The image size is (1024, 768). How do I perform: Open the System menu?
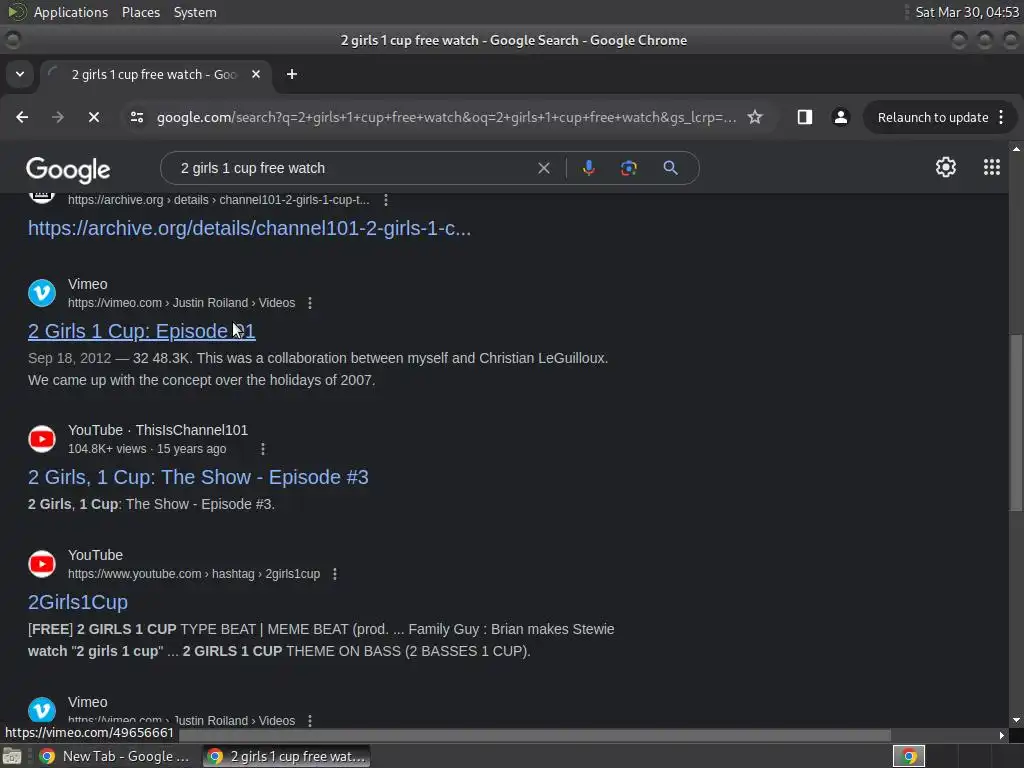[195, 12]
